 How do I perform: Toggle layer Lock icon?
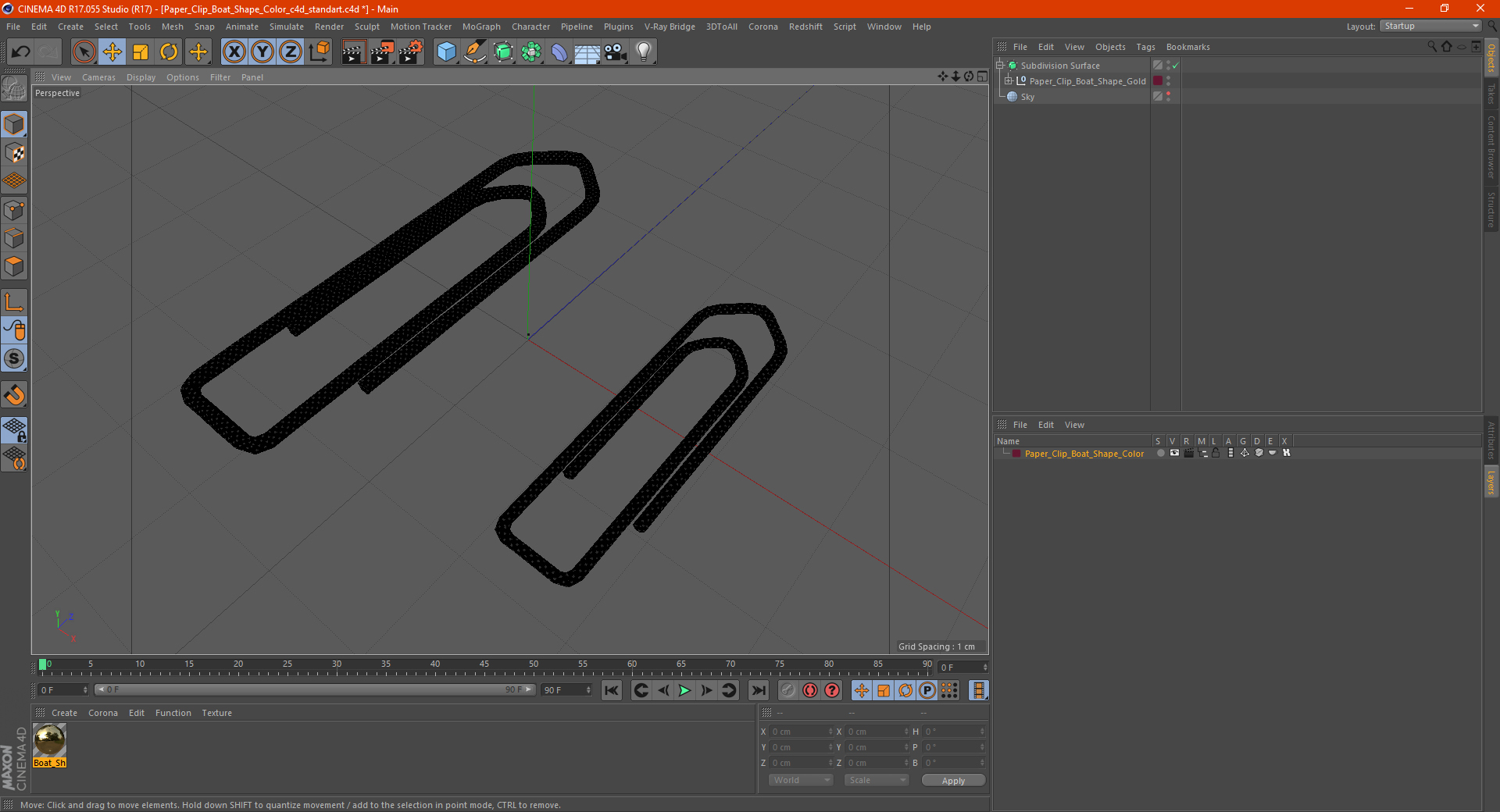coord(1216,453)
